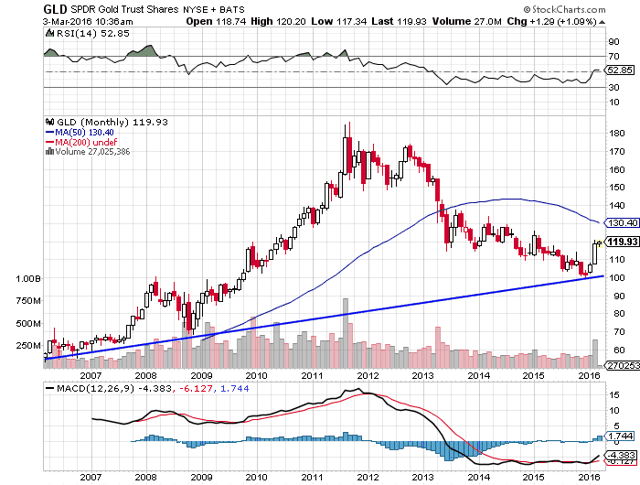Click the -4.383 MACD line value tag
640x485 pixels.
621,455
